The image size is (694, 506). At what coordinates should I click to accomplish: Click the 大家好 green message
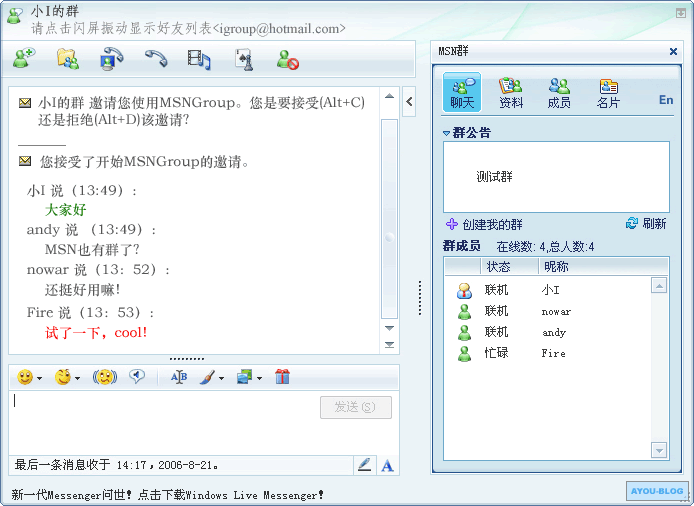pyautogui.click(x=66, y=209)
